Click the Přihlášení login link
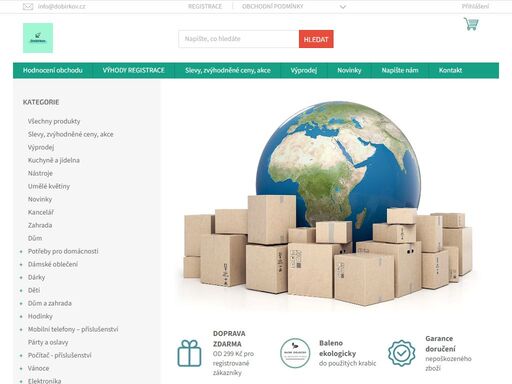The image size is (512, 384). pyautogui.click(x=475, y=6)
